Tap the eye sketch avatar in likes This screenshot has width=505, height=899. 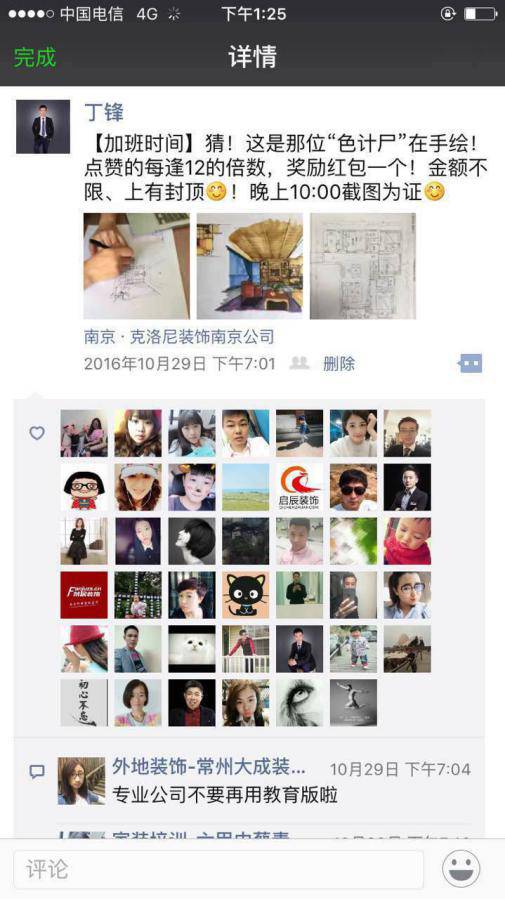click(x=299, y=703)
